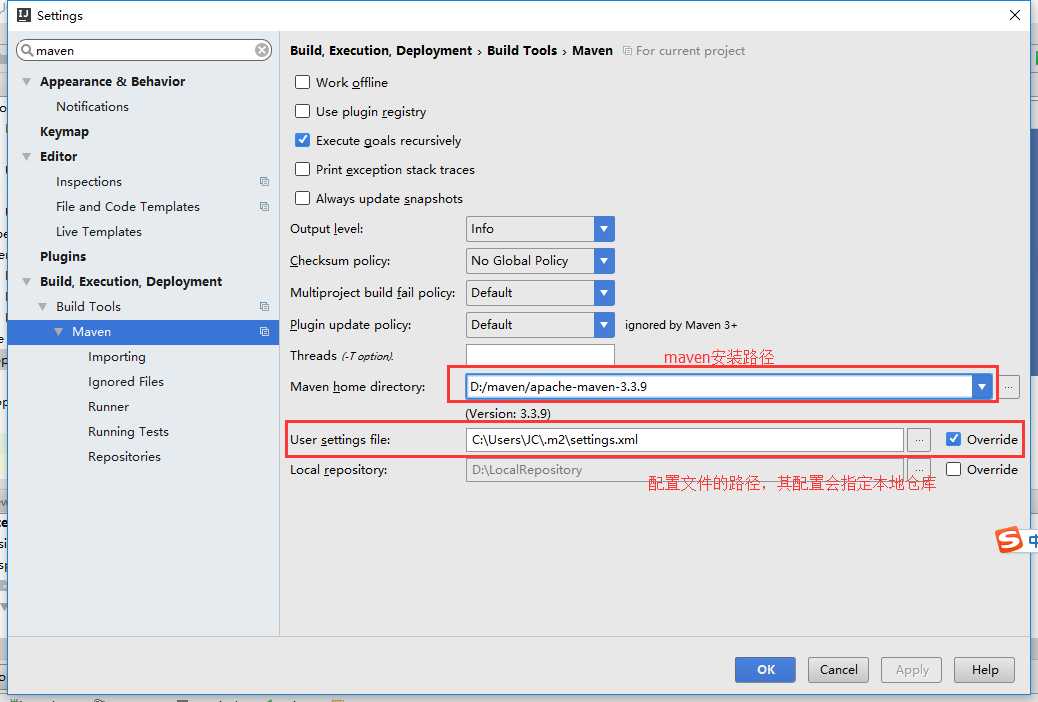Browse for Local repository folder
Screen dimensions: 1038x702
tap(919, 469)
